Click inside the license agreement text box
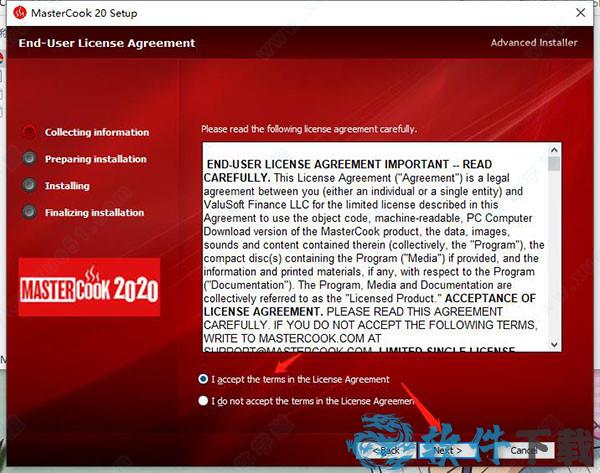This screenshot has height=473, width=600. tap(370, 250)
